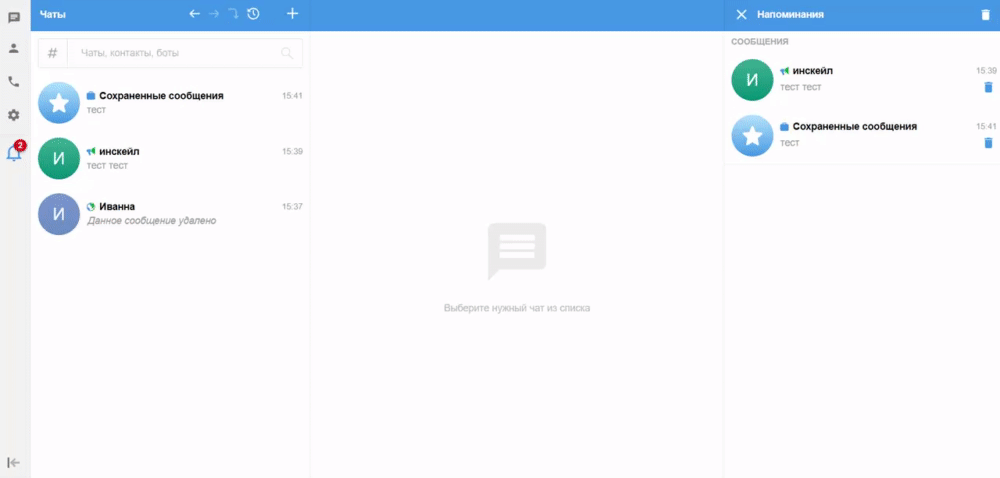Screen dimensions: 1000x478
Task: Focus the chats, contacts, bots search field
Action: point(175,53)
